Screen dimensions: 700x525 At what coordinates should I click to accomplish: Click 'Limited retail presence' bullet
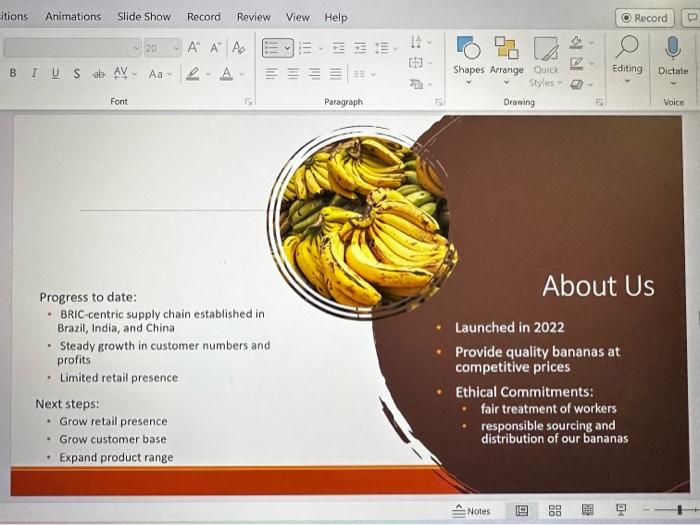[x=119, y=378]
